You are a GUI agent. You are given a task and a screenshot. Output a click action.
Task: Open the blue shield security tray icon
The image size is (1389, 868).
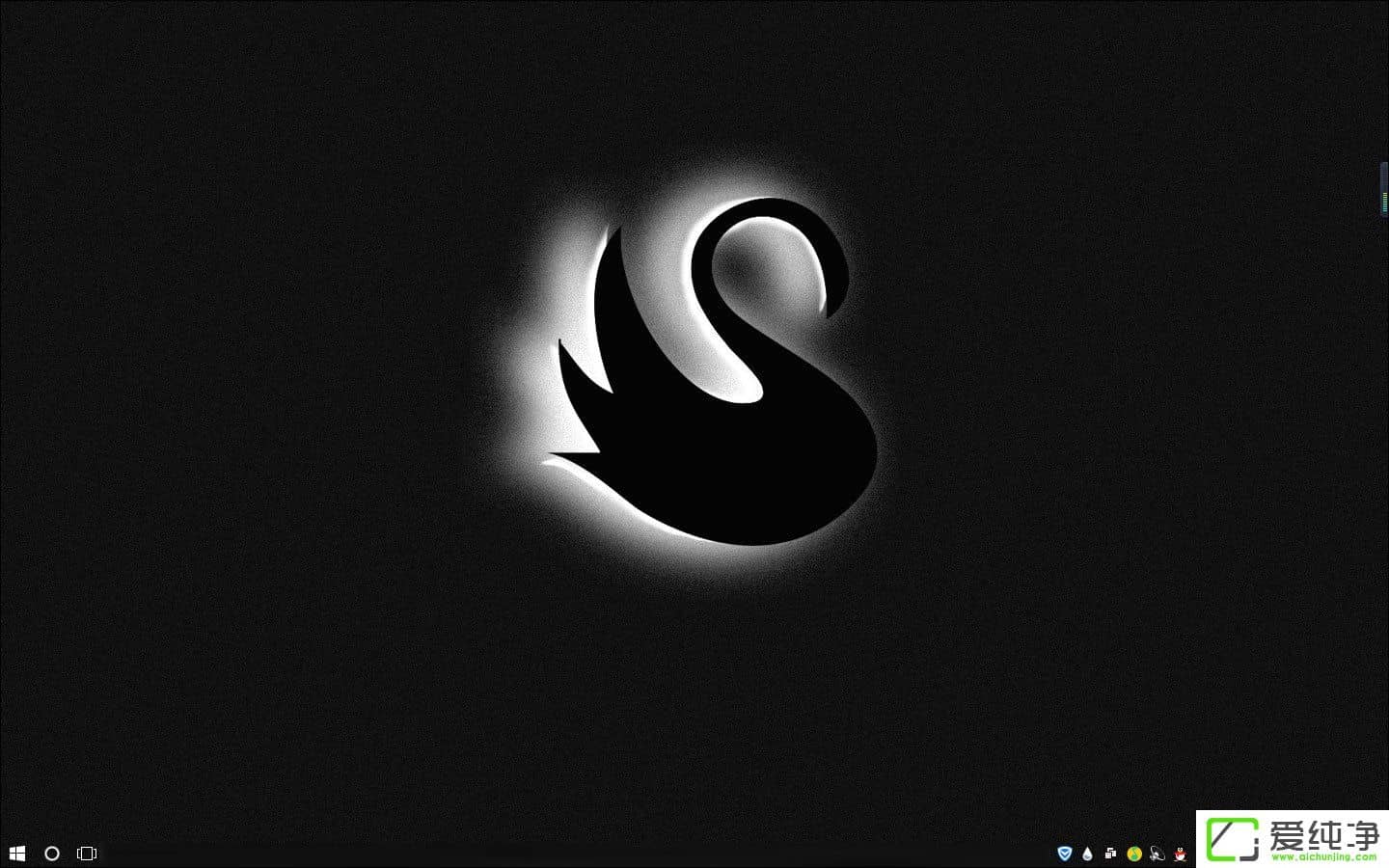coord(1065,854)
